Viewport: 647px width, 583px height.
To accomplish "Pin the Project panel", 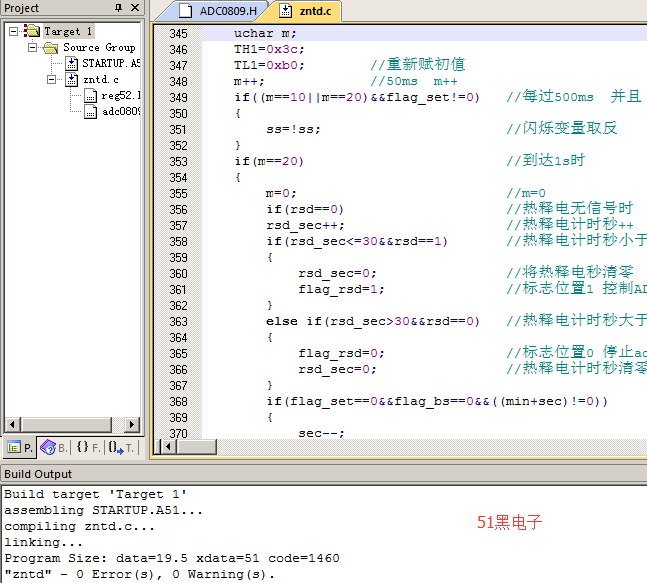I will point(118,7).
